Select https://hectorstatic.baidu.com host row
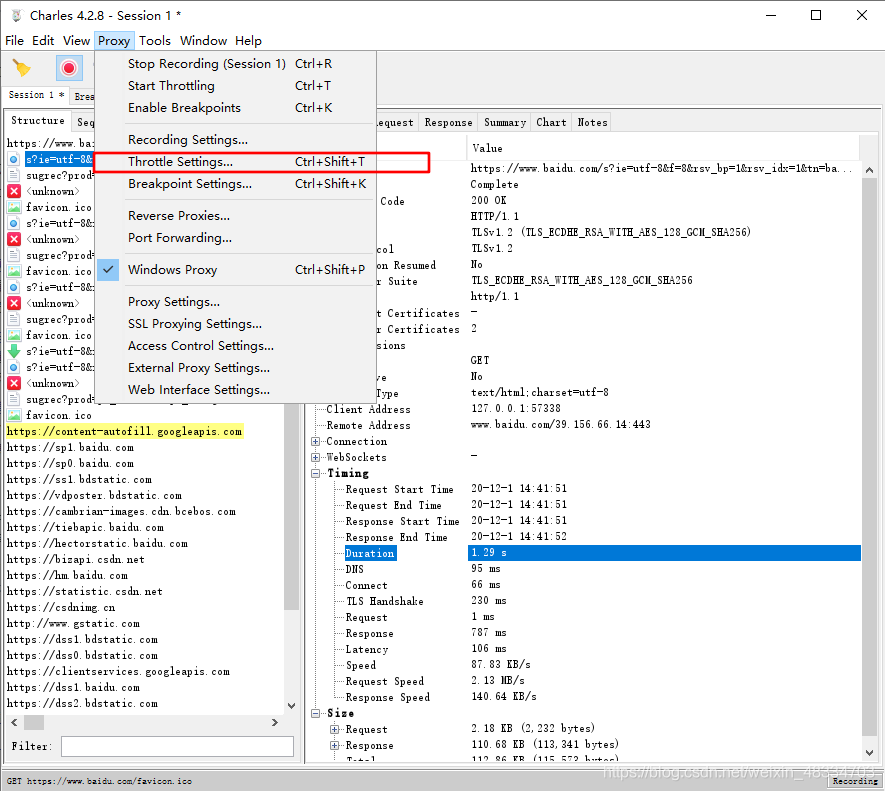 [x=97, y=544]
